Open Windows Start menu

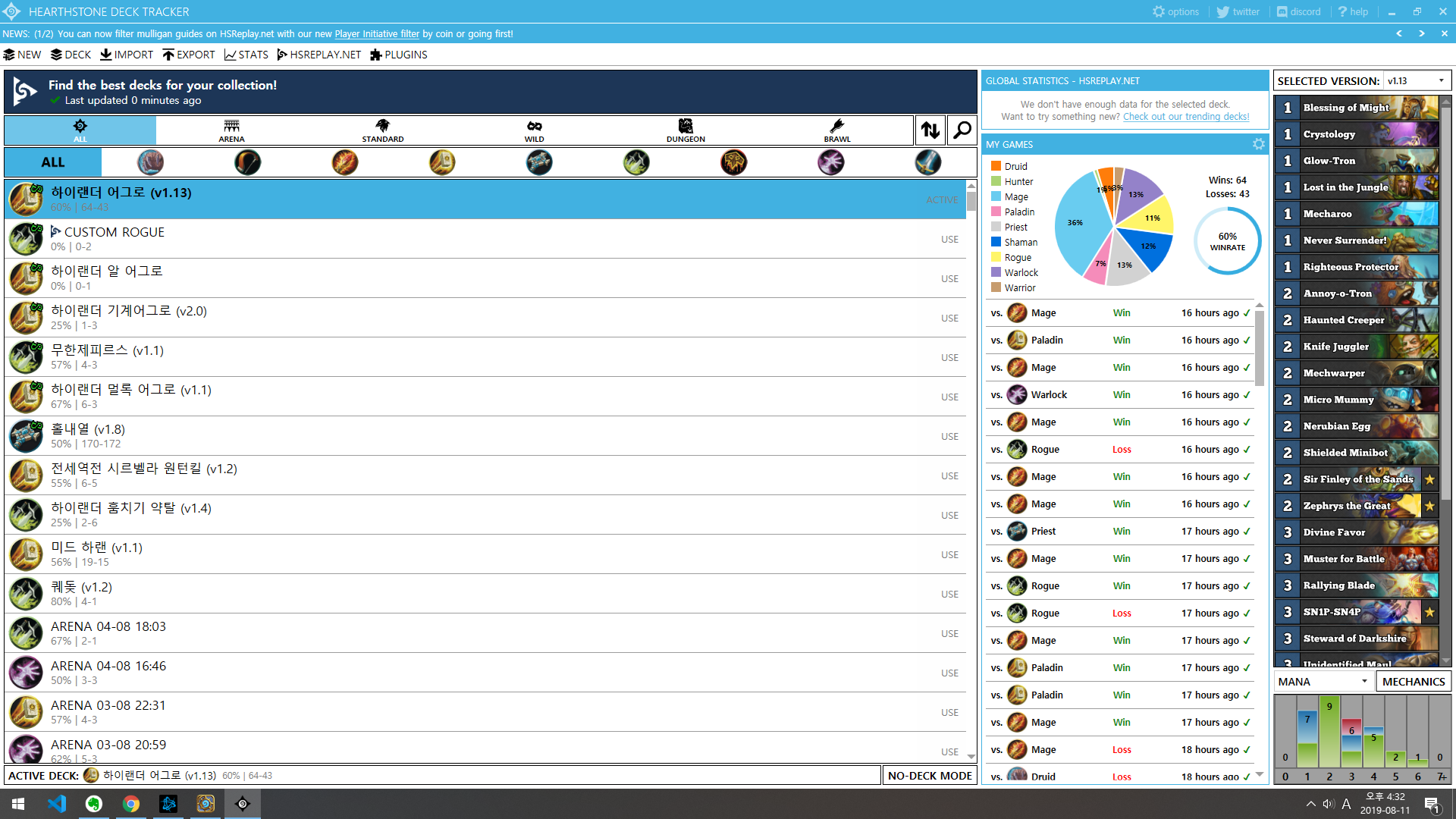click(x=18, y=804)
